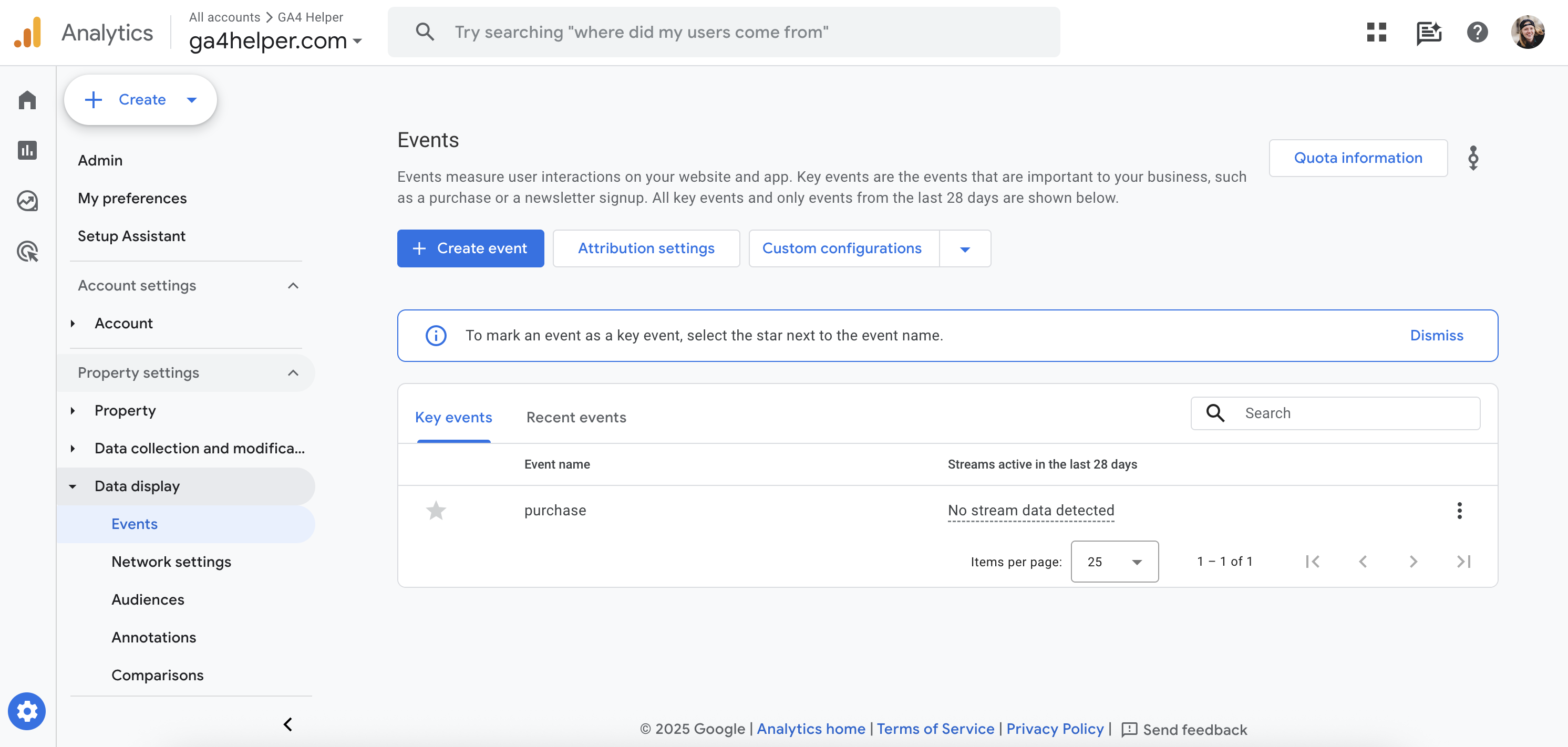Viewport: 1568px width, 747px height.
Task: Collapse the Account settings section
Action: (293, 285)
